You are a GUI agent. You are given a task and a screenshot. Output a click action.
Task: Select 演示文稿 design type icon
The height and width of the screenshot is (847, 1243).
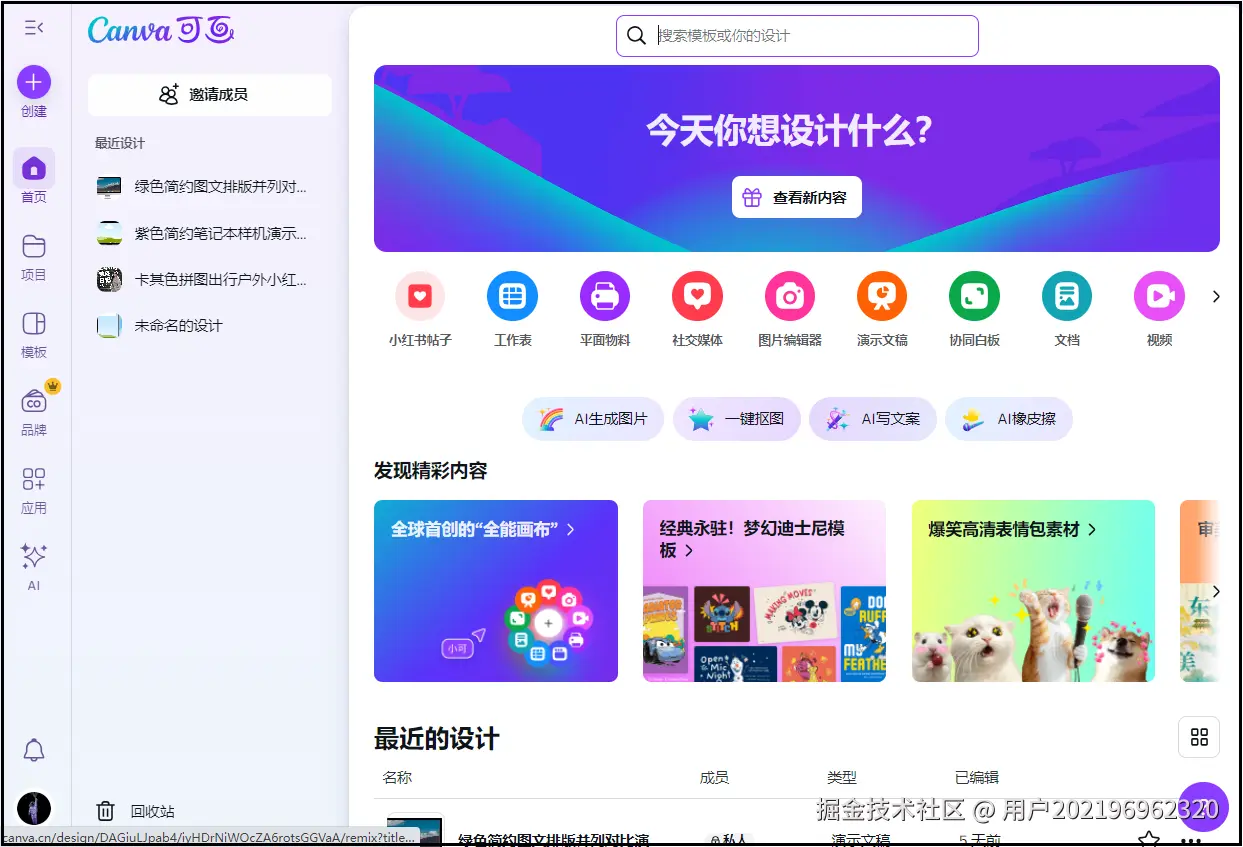click(x=882, y=296)
